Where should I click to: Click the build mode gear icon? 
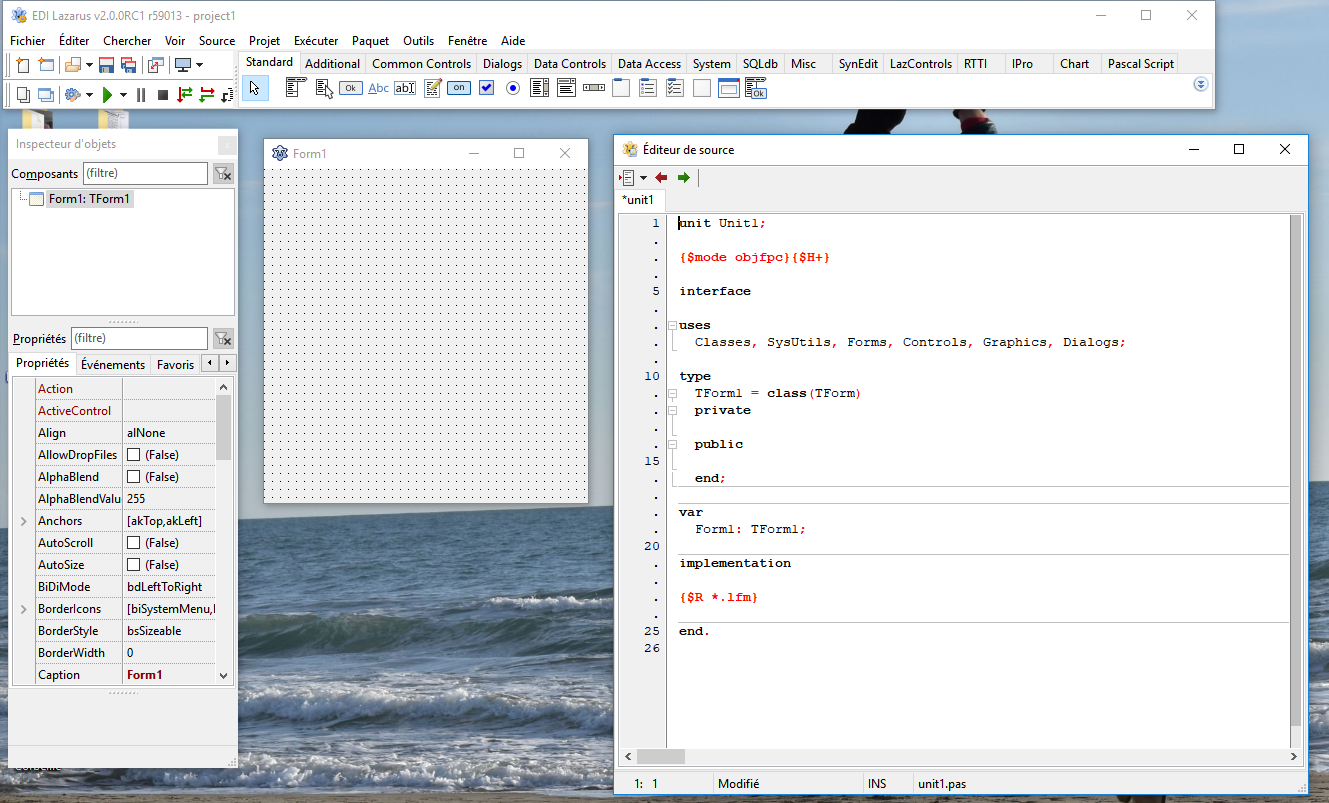[x=73, y=94]
